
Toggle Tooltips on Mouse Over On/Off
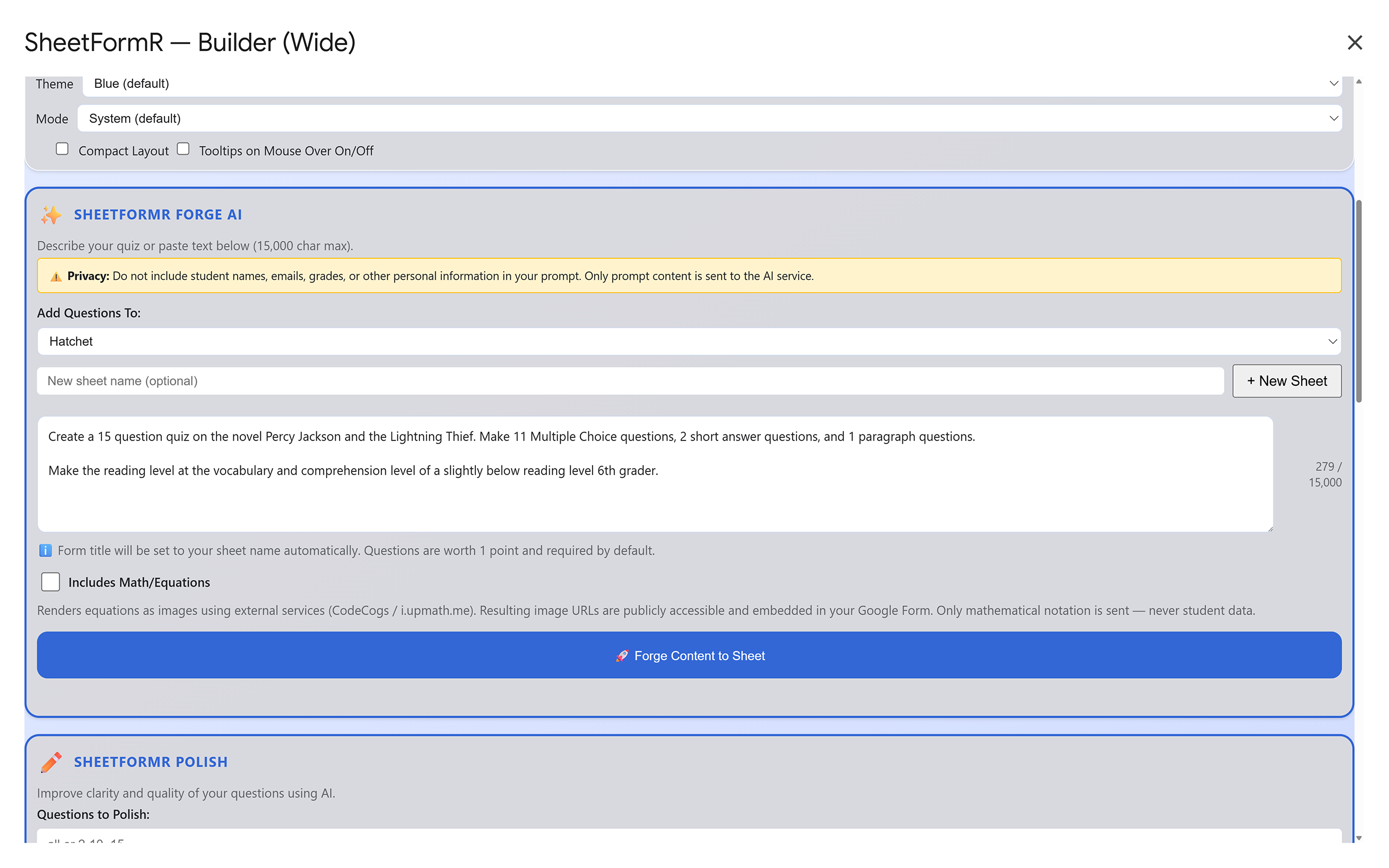(183, 149)
